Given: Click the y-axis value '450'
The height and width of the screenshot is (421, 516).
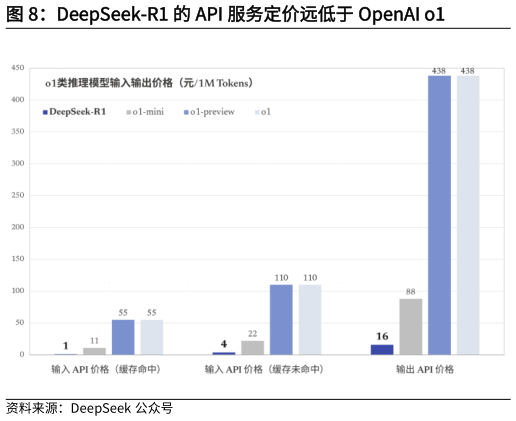Looking at the screenshot, I should click(18, 68).
